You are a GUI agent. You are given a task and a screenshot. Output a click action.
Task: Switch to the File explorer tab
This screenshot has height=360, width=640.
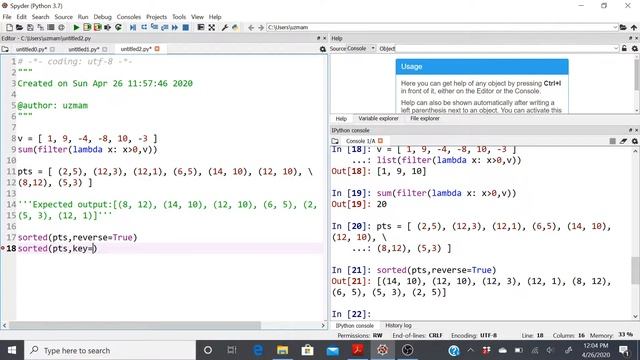pos(424,118)
